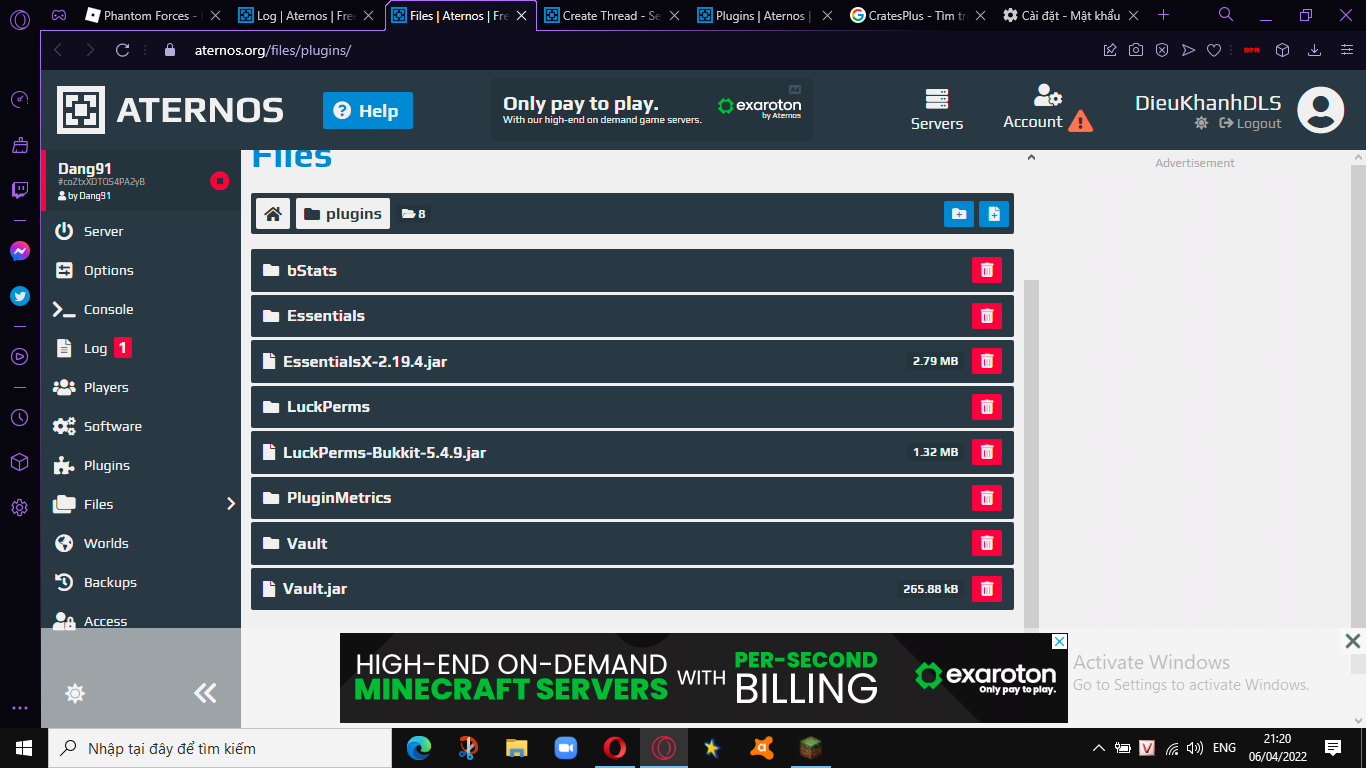Delete the LuckPerms folder

tap(986, 407)
